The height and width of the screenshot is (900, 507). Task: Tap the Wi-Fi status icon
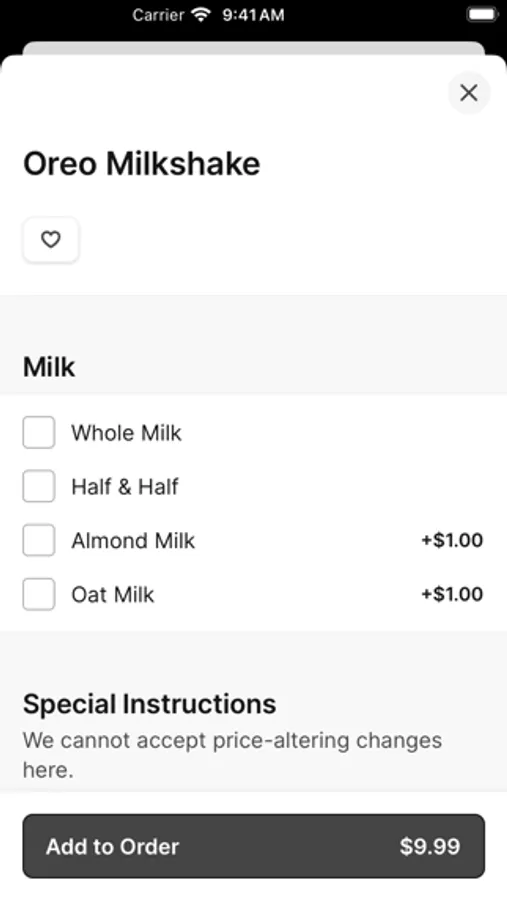click(202, 14)
